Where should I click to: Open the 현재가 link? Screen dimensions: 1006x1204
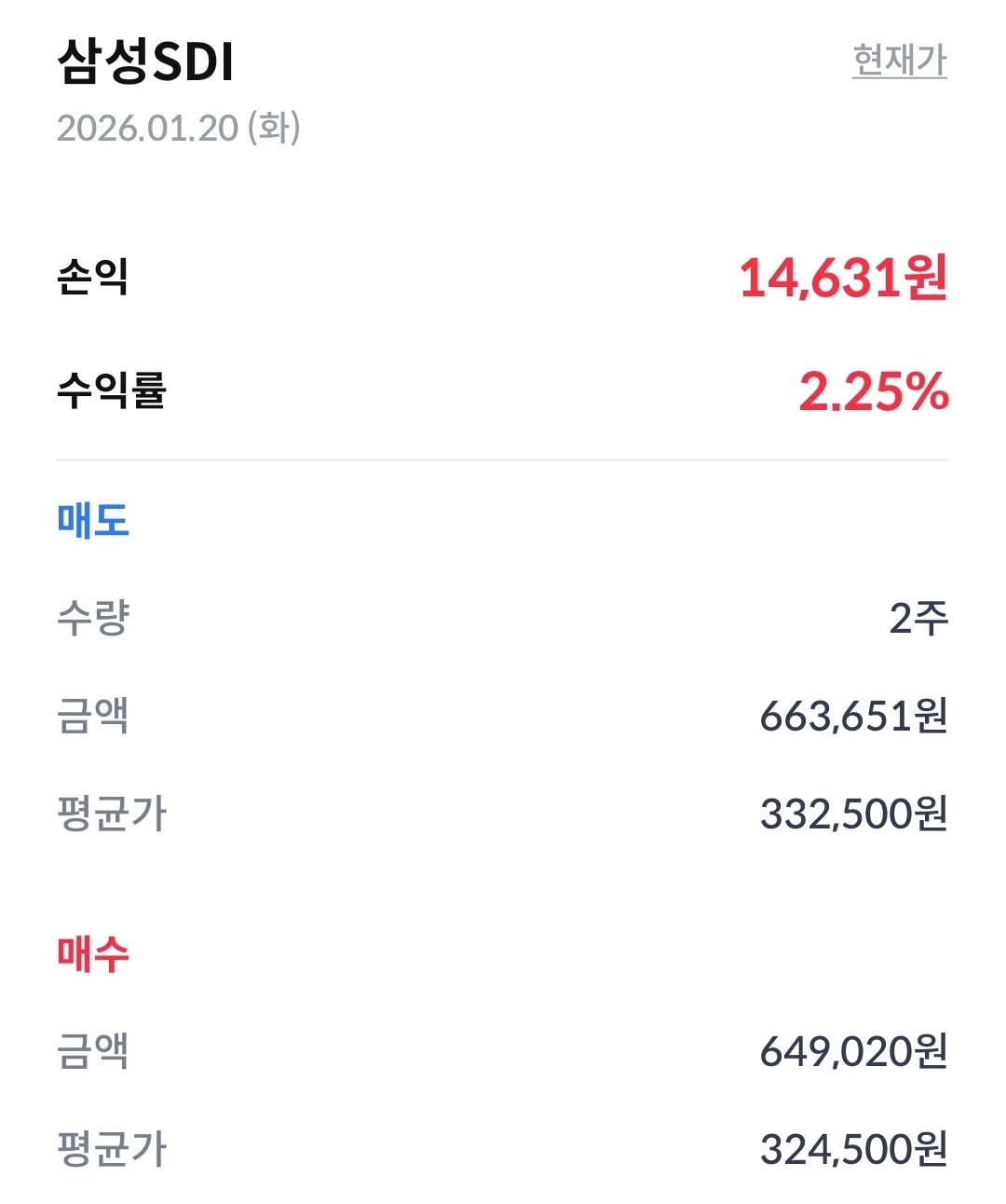pyautogui.click(x=900, y=61)
